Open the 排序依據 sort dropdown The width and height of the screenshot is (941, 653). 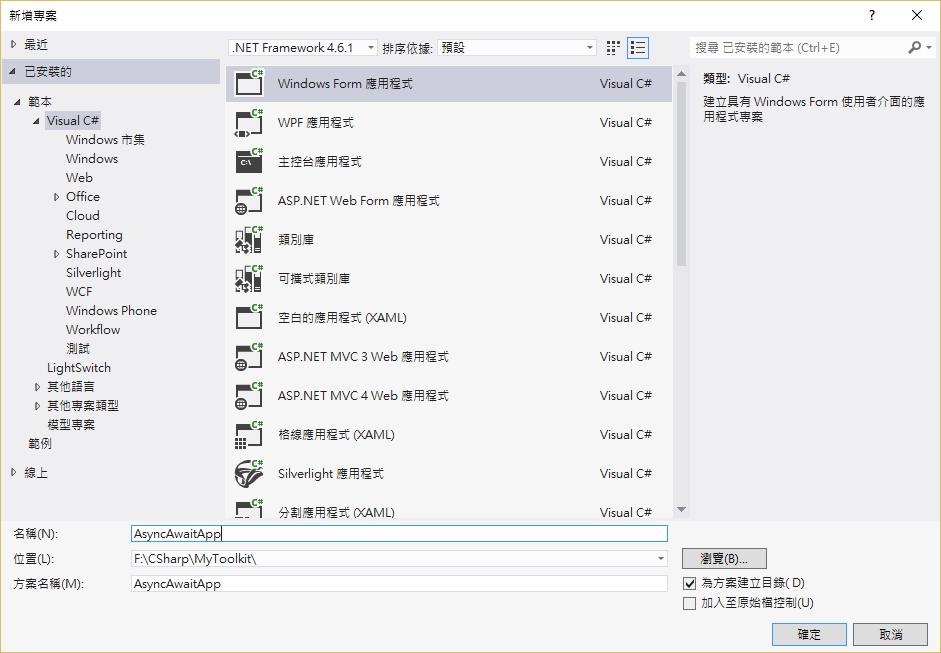[x=517, y=48]
